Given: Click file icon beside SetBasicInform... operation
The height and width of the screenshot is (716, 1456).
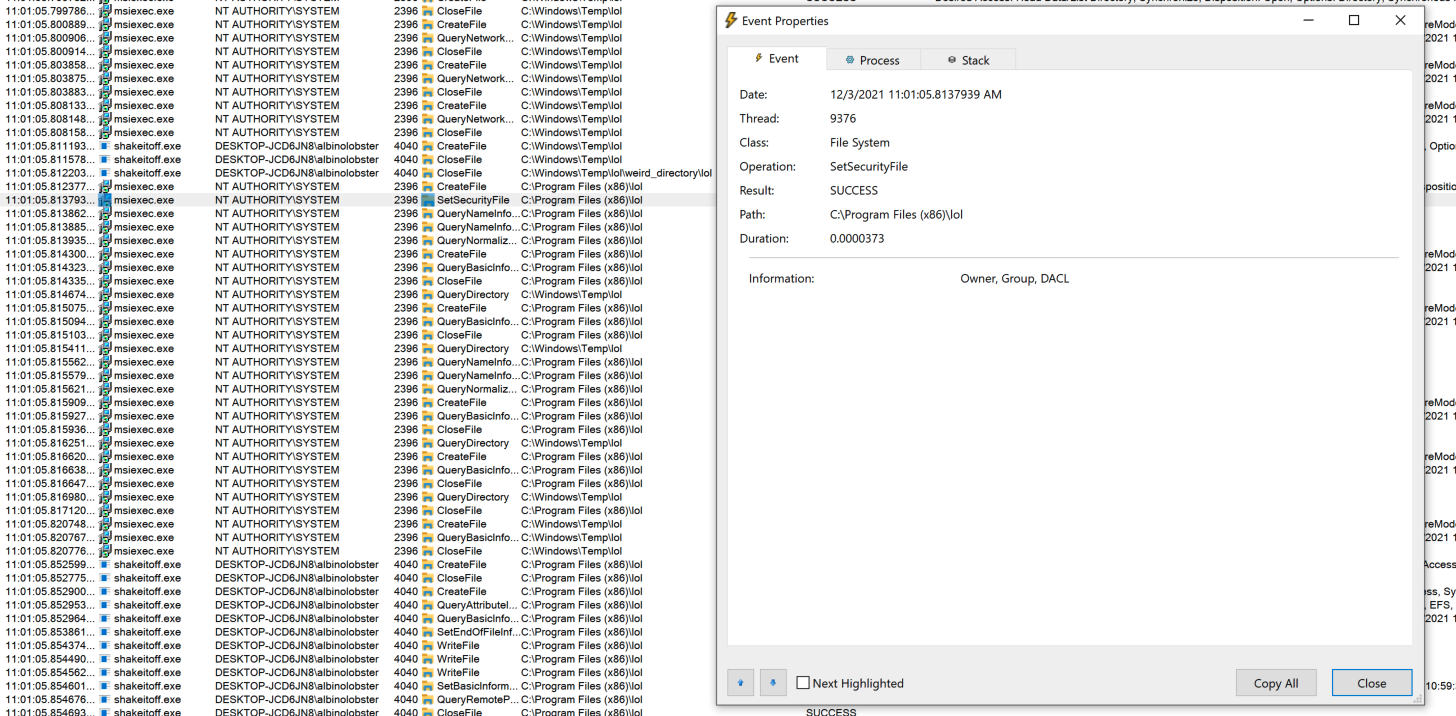Looking at the screenshot, I should point(428,686).
